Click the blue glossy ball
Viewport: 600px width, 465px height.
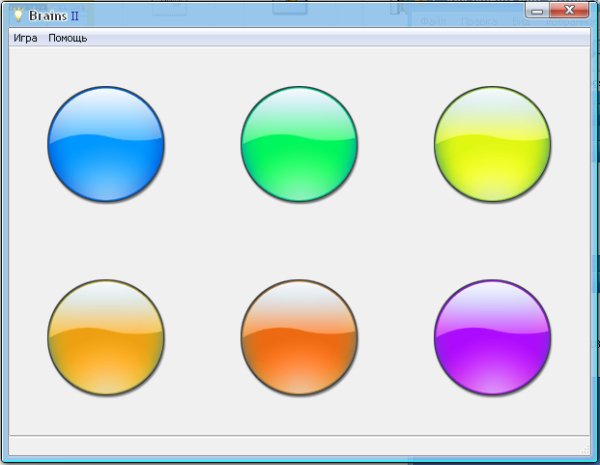[x=106, y=145]
